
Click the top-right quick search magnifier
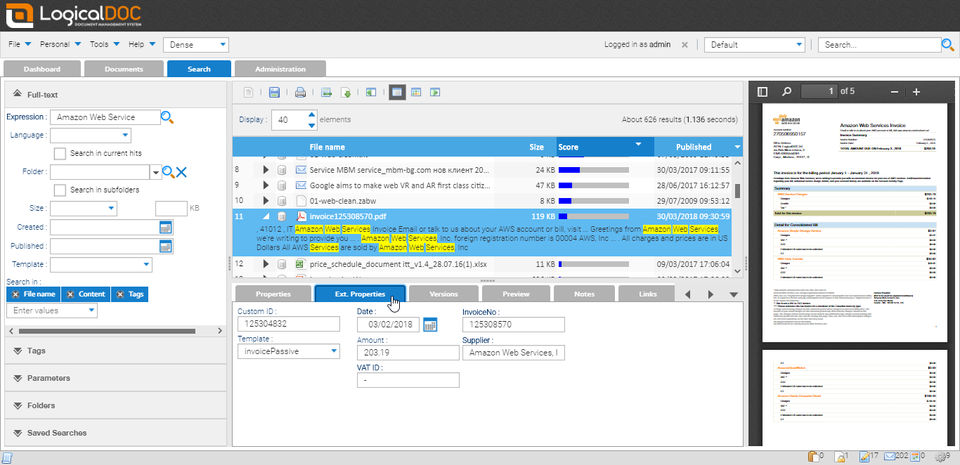[948, 45]
